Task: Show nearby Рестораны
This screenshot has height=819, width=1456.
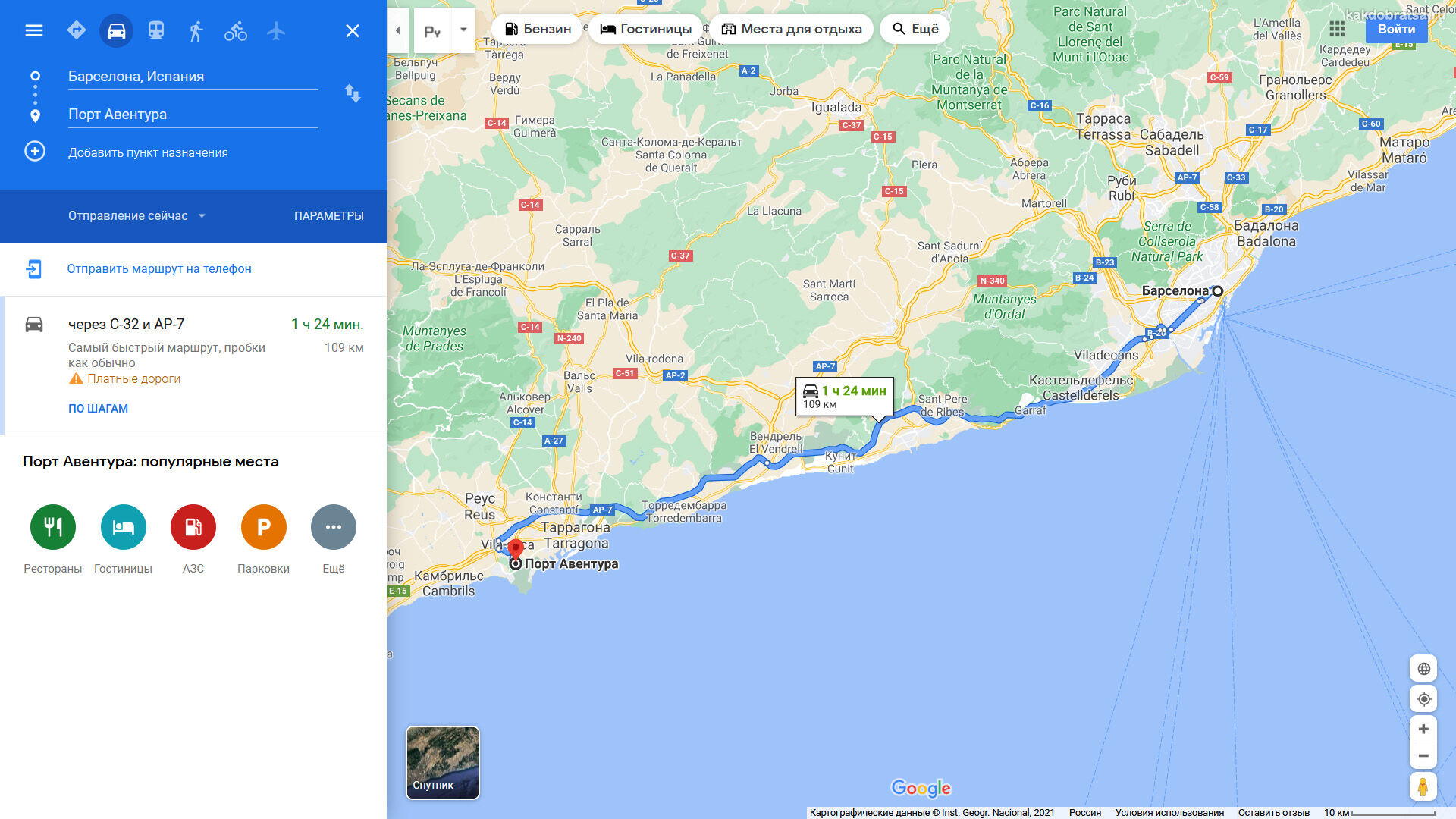Action: 53,527
